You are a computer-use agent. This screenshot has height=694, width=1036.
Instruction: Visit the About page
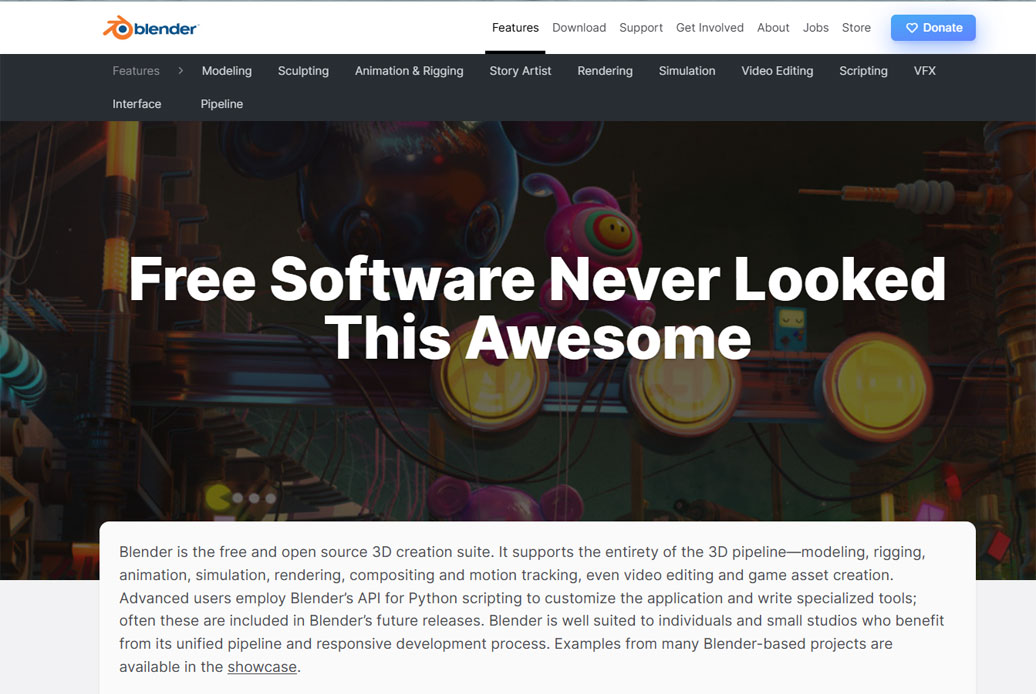pos(773,28)
